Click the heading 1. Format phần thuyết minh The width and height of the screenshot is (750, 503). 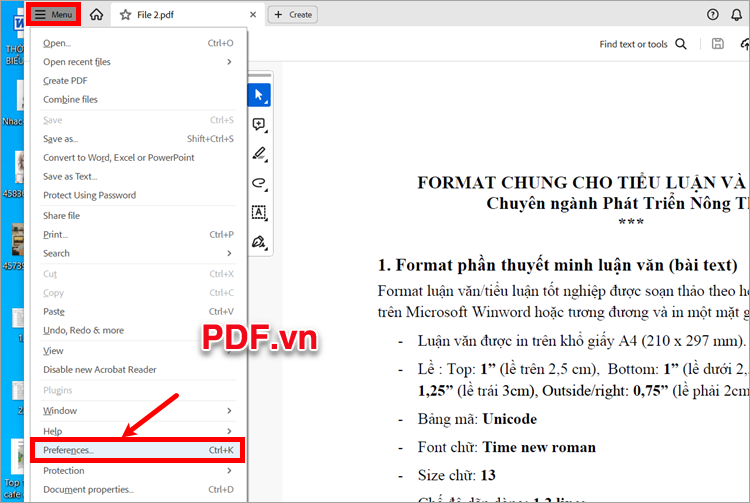[x=557, y=265]
